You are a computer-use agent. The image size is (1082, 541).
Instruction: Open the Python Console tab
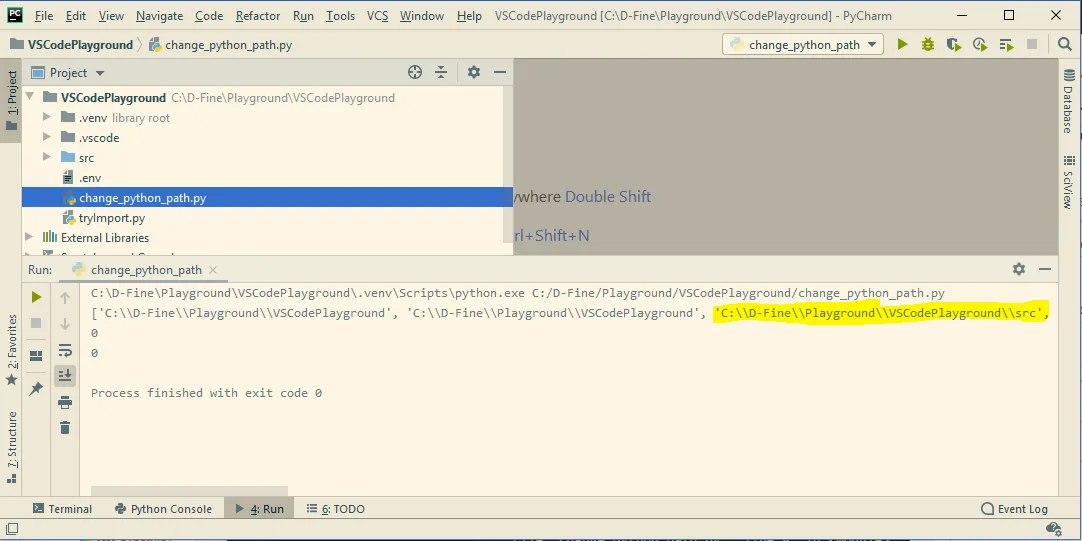click(x=163, y=509)
